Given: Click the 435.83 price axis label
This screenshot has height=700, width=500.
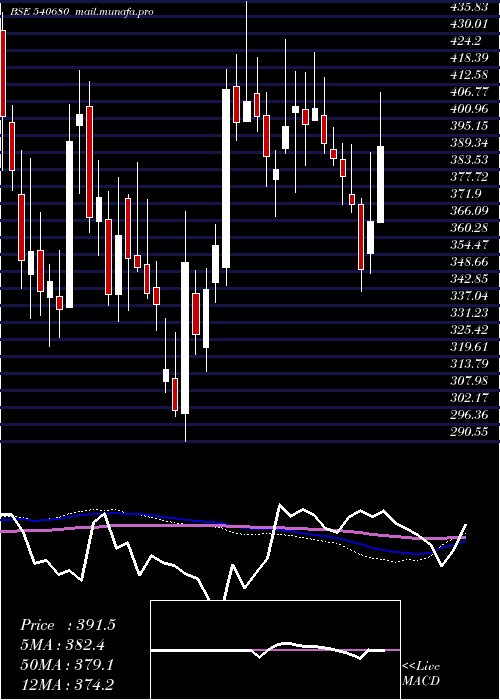Looking at the screenshot, I should point(468,7).
